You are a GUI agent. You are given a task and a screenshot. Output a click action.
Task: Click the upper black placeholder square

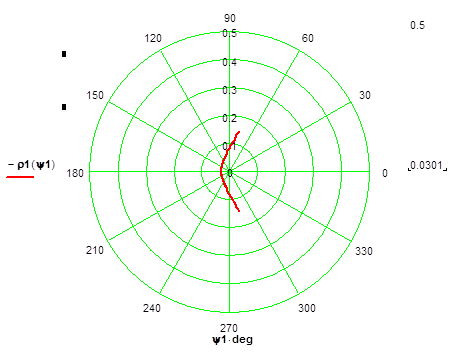64,54
